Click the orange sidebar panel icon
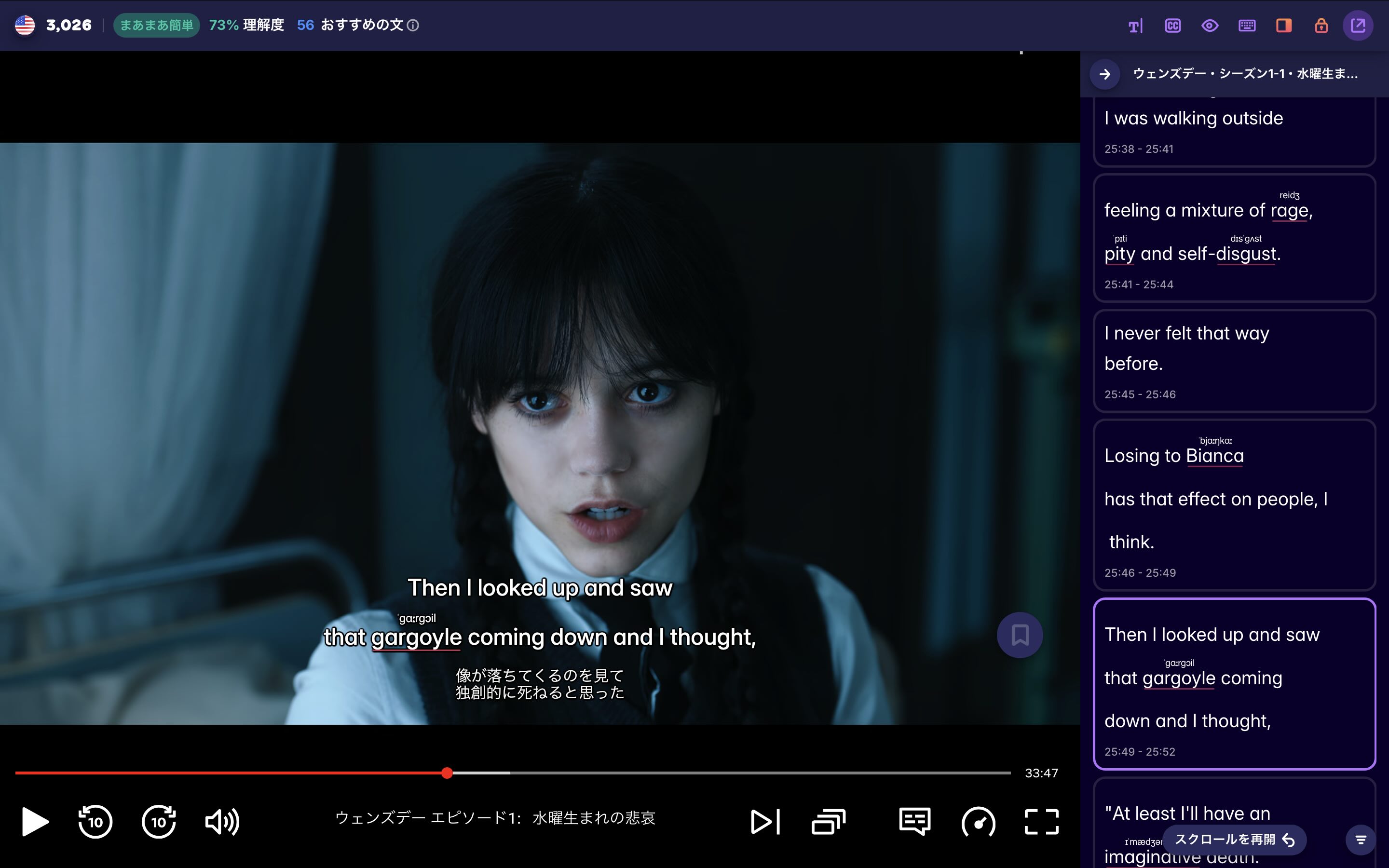Viewport: 1389px width, 868px height. [x=1284, y=25]
